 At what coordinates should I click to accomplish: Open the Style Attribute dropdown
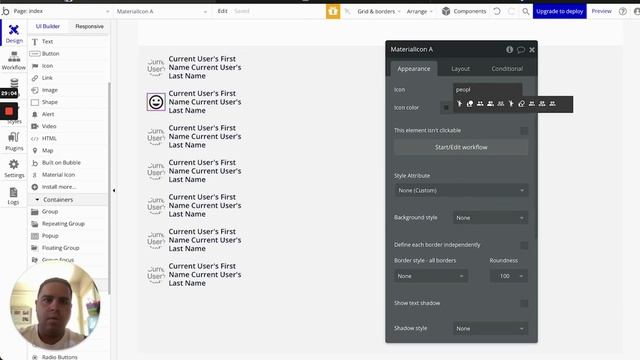tap(461, 190)
